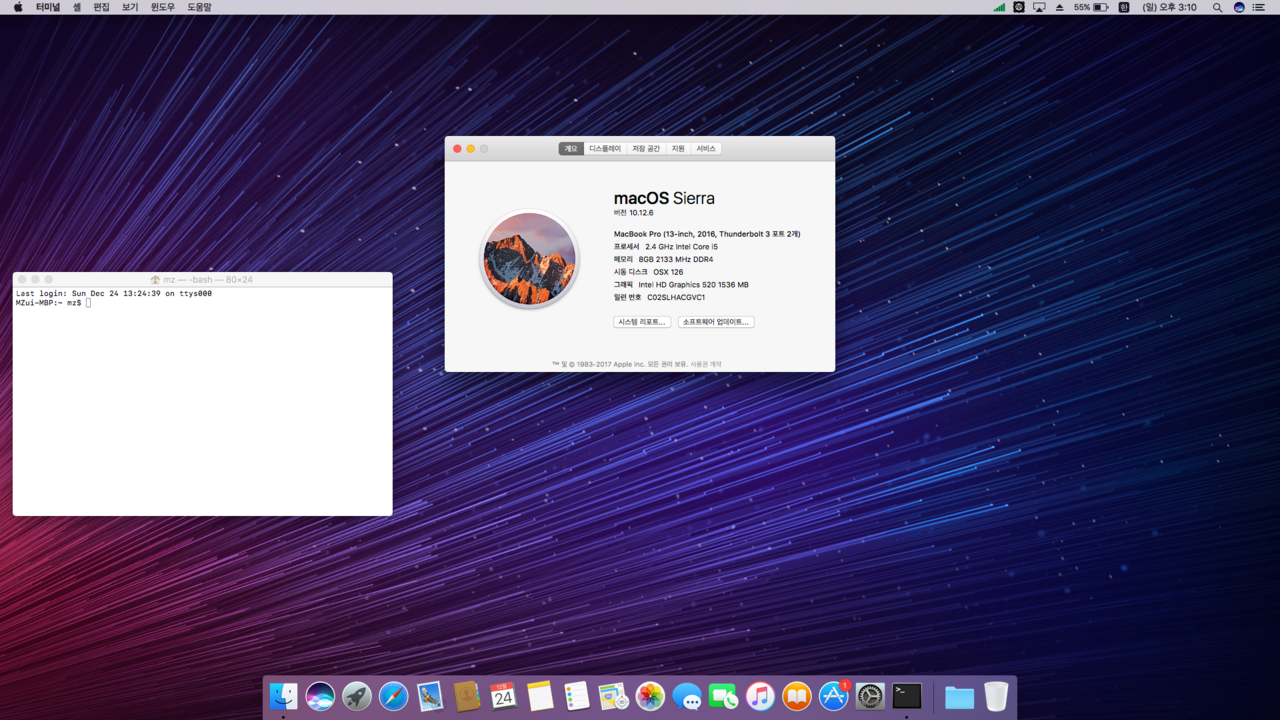Viewport: 1280px width, 720px height.
Task: Open App Store with update badge
Action: click(x=834, y=696)
